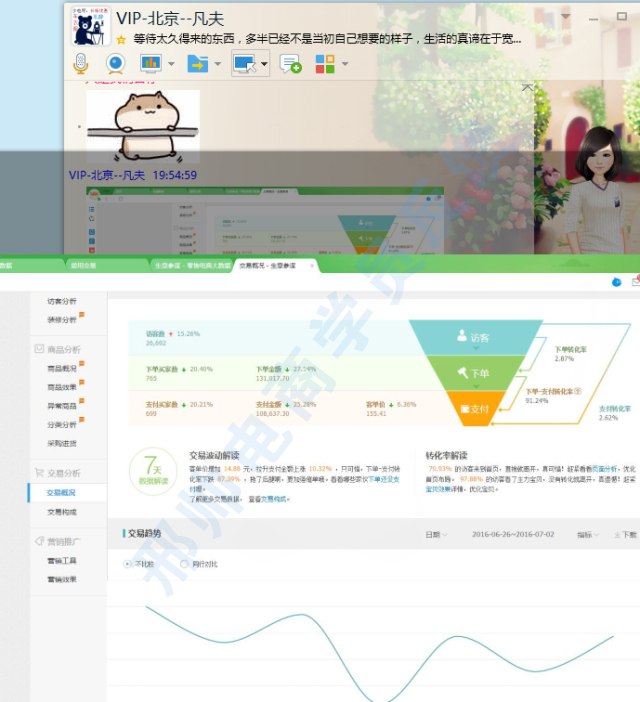The height and width of the screenshot is (702, 640).
Task: Click the hamster sticker image in chat
Action: (x=142, y=126)
